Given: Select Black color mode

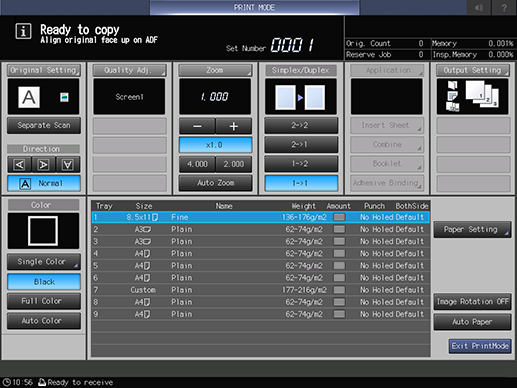Looking at the screenshot, I should coord(44,282).
